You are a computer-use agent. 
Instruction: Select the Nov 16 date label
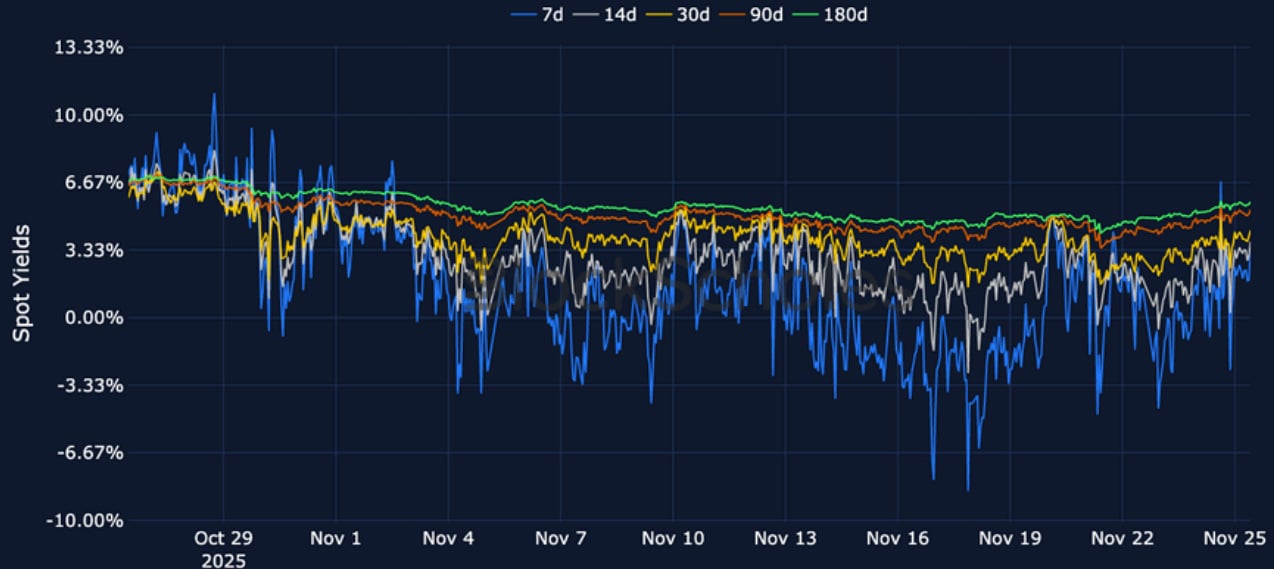pos(898,539)
